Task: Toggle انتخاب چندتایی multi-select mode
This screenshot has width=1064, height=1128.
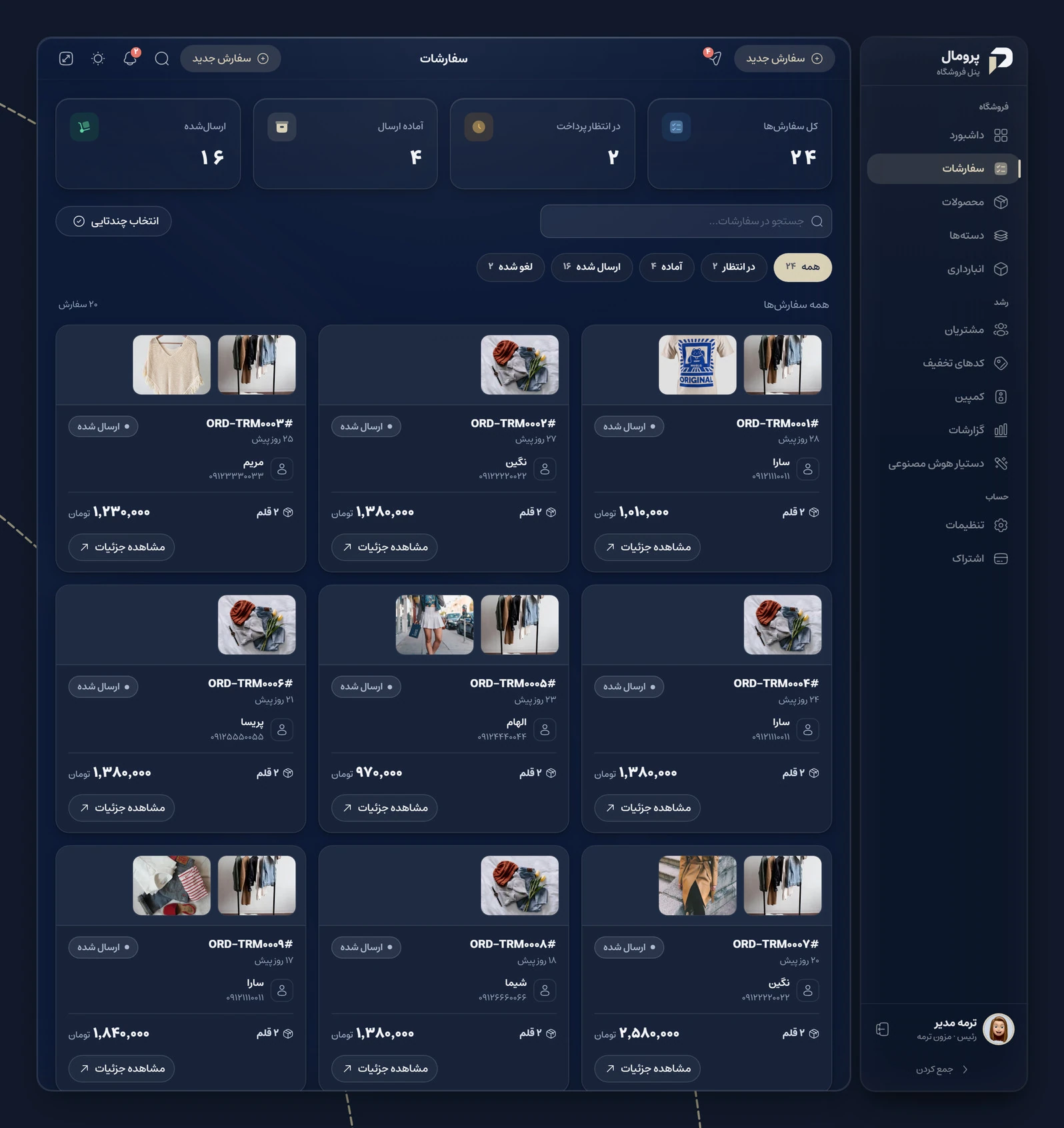Action: [x=113, y=221]
